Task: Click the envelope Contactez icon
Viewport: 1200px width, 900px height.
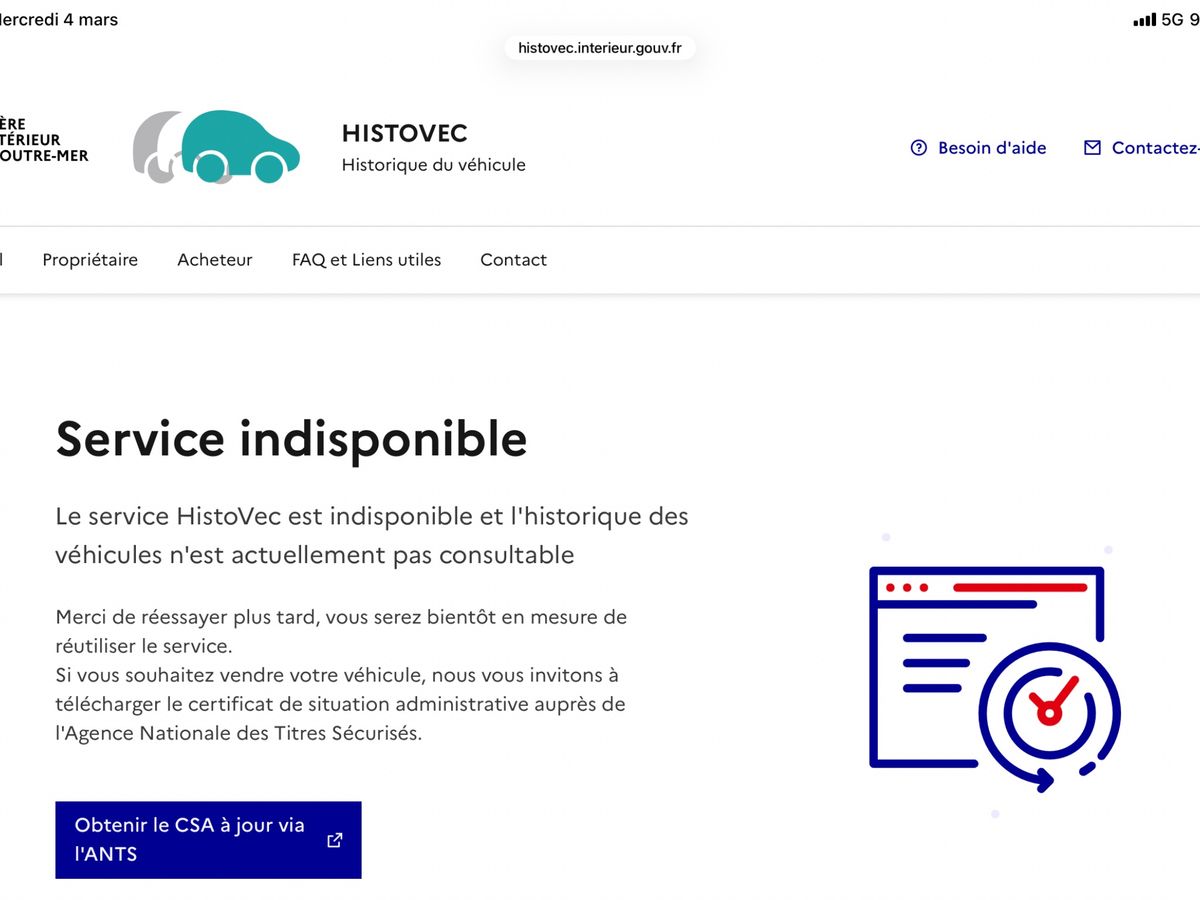Action: tap(1092, 148)
